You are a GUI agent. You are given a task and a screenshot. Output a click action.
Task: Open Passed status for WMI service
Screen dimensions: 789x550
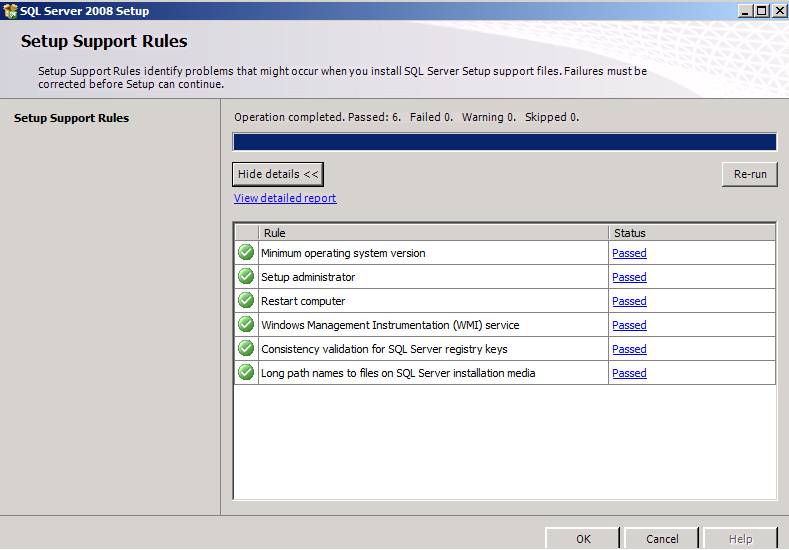tap(629, 325)
